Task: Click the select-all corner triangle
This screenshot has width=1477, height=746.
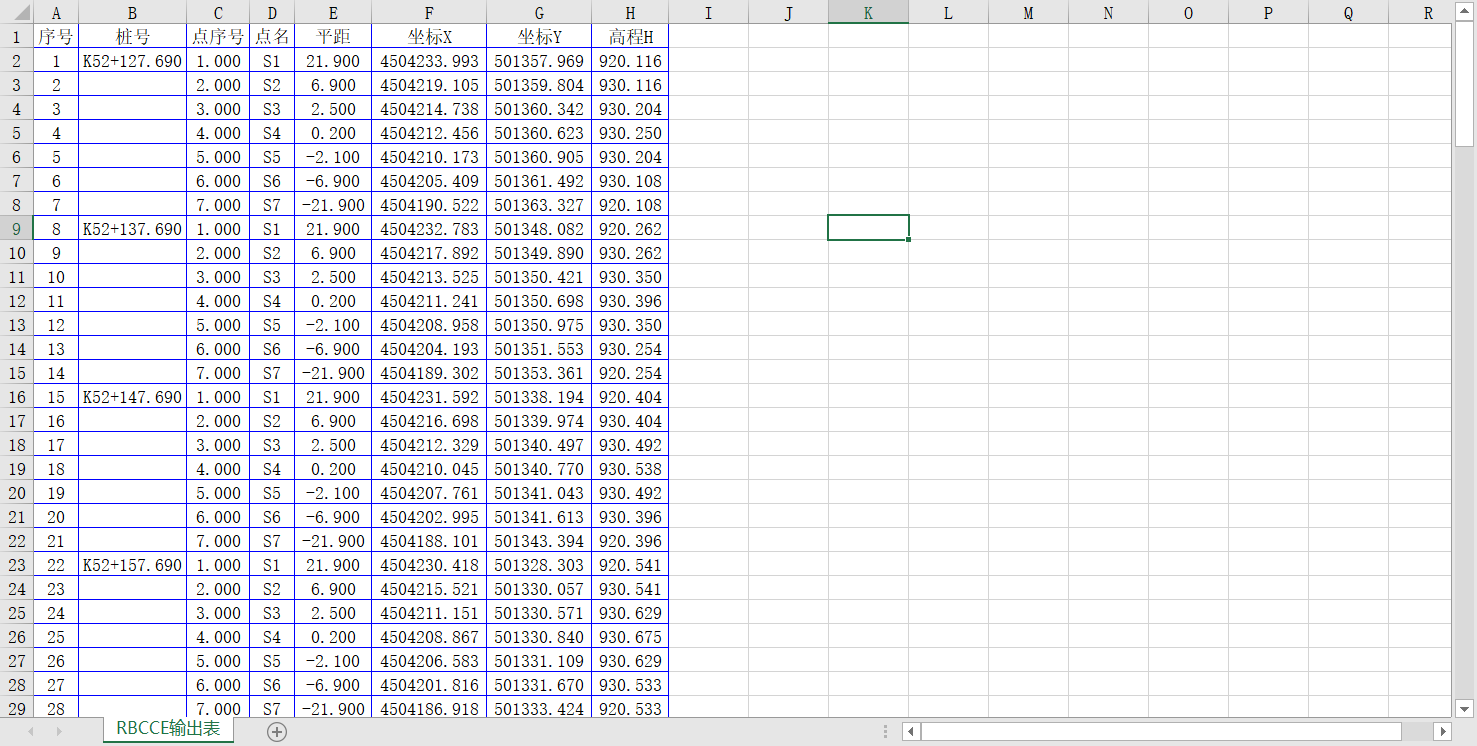Action: (17, 13)
